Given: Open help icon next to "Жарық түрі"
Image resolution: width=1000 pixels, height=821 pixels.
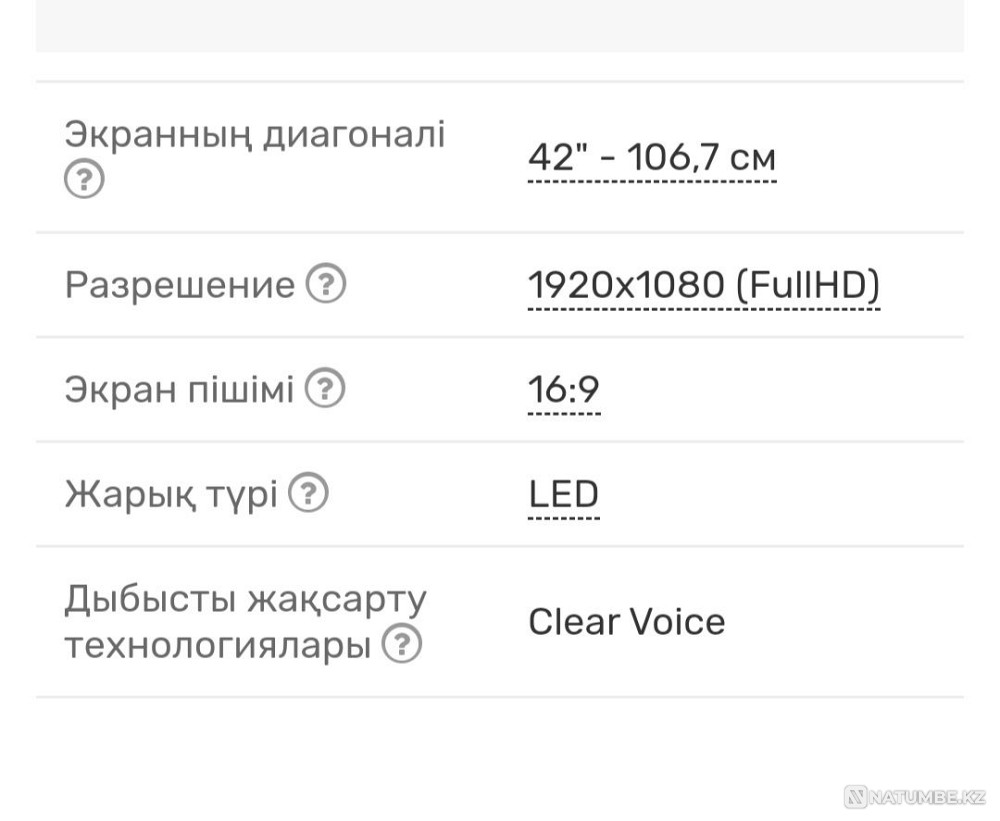Looking at the screenshot, I should click(309, 493).
